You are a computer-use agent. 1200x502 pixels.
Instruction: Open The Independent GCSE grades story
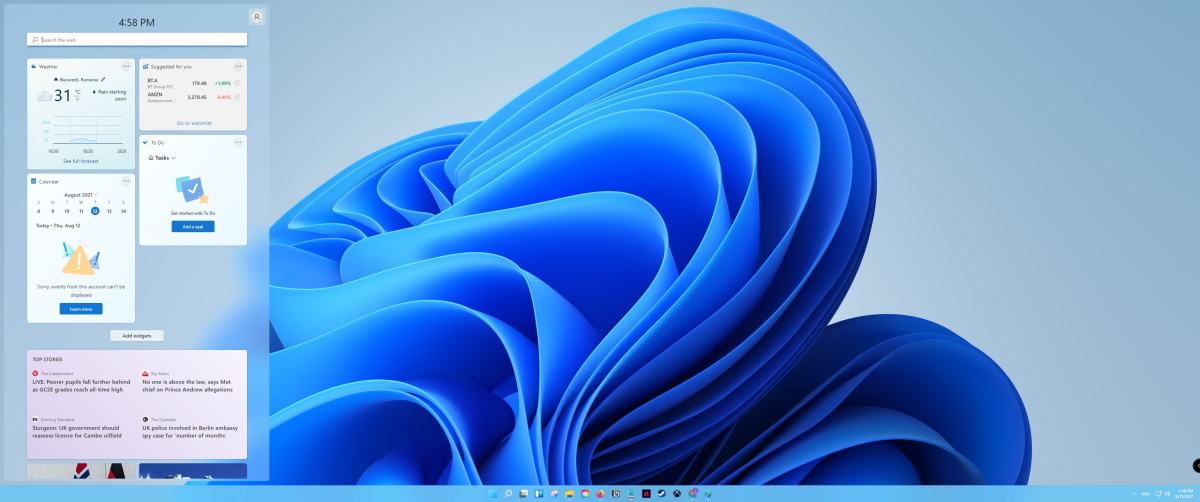pos(81,385)
